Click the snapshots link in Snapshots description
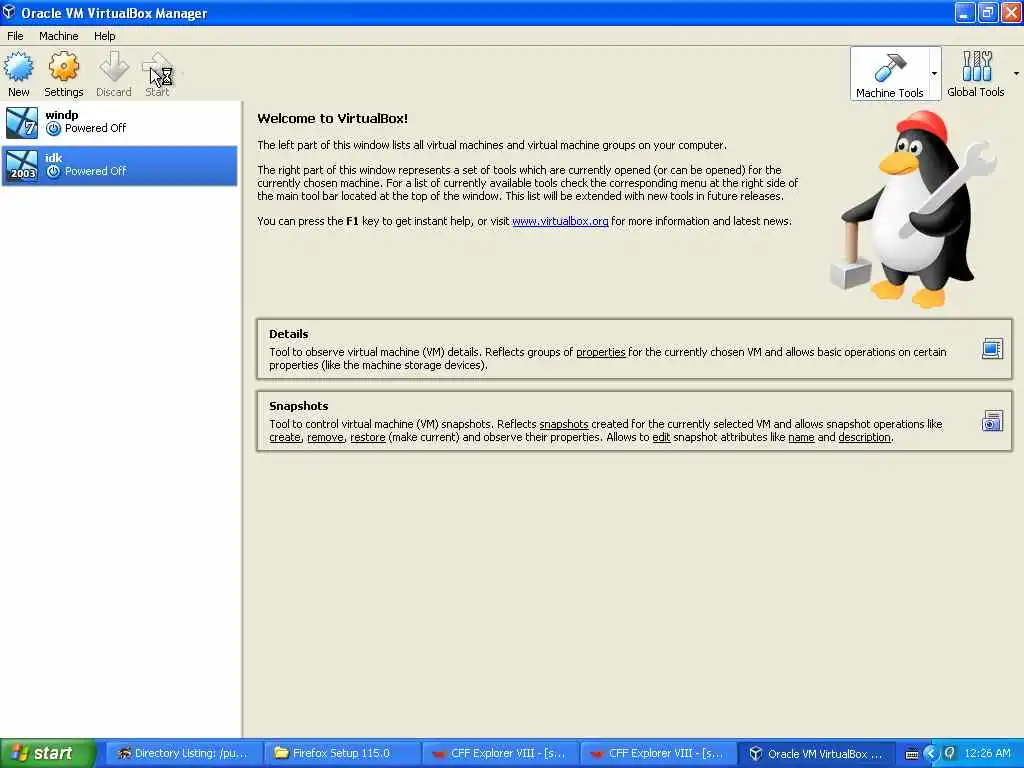This screenshot has width=1024, height=768. point(564,424)
